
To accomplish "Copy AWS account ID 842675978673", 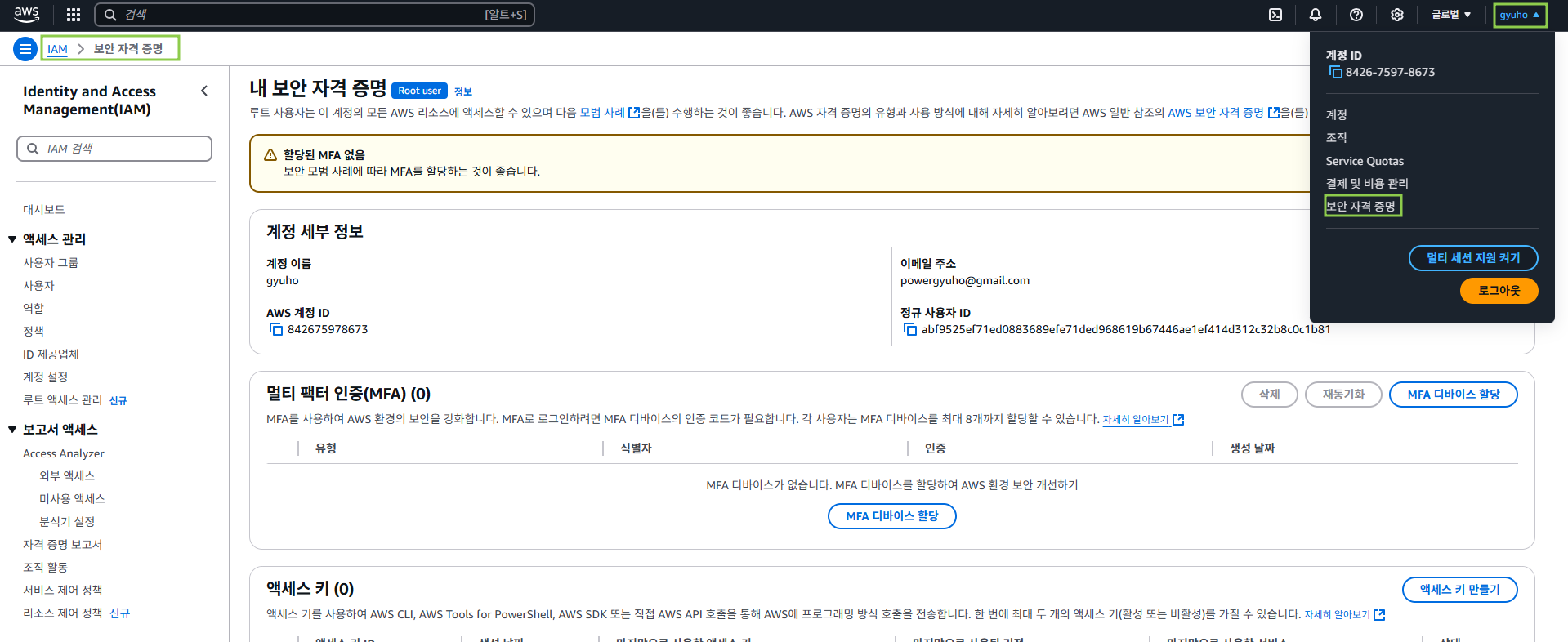I will pos(276,329).
